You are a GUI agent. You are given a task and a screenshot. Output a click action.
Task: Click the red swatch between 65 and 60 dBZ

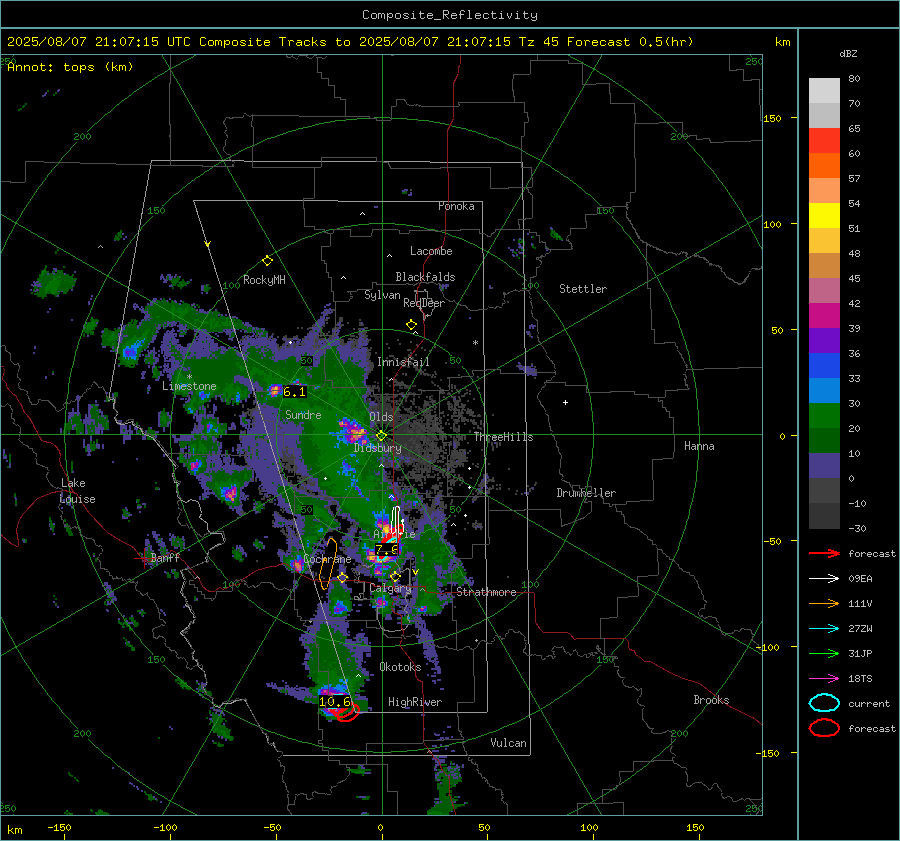click(x=824, y=141)
